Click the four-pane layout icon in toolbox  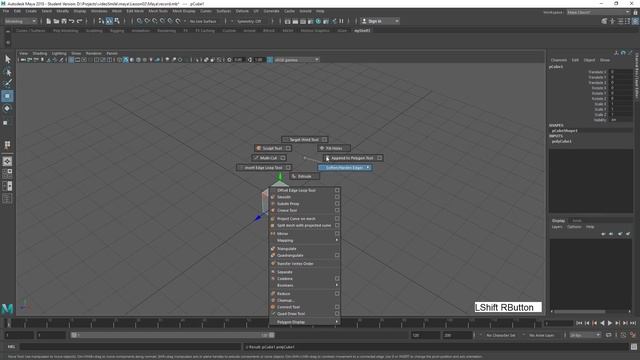coord(7,173)
